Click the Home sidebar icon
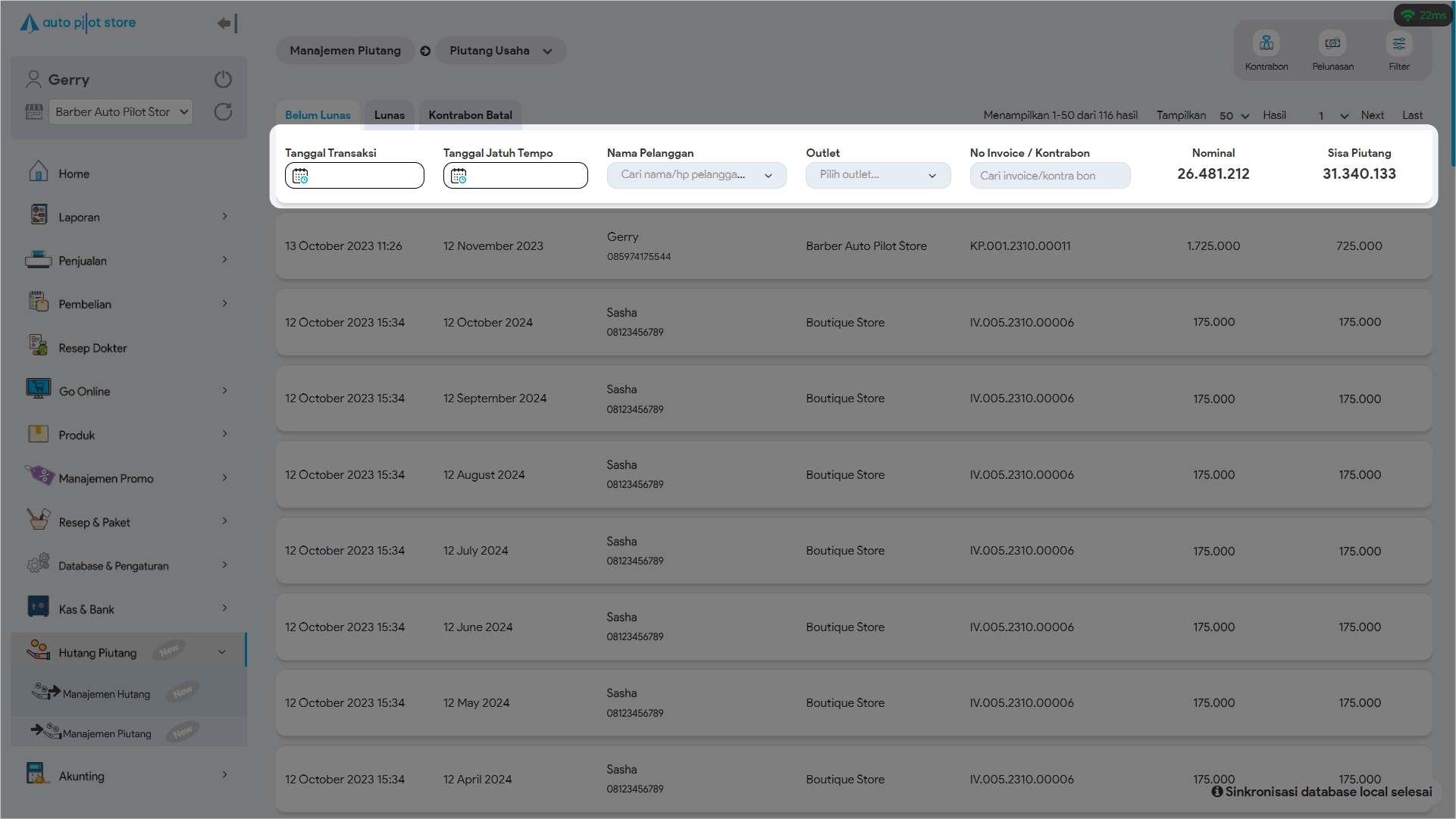Image resolution: width=1456 pixels, height=819 pixels. click(x=39, y=173)
